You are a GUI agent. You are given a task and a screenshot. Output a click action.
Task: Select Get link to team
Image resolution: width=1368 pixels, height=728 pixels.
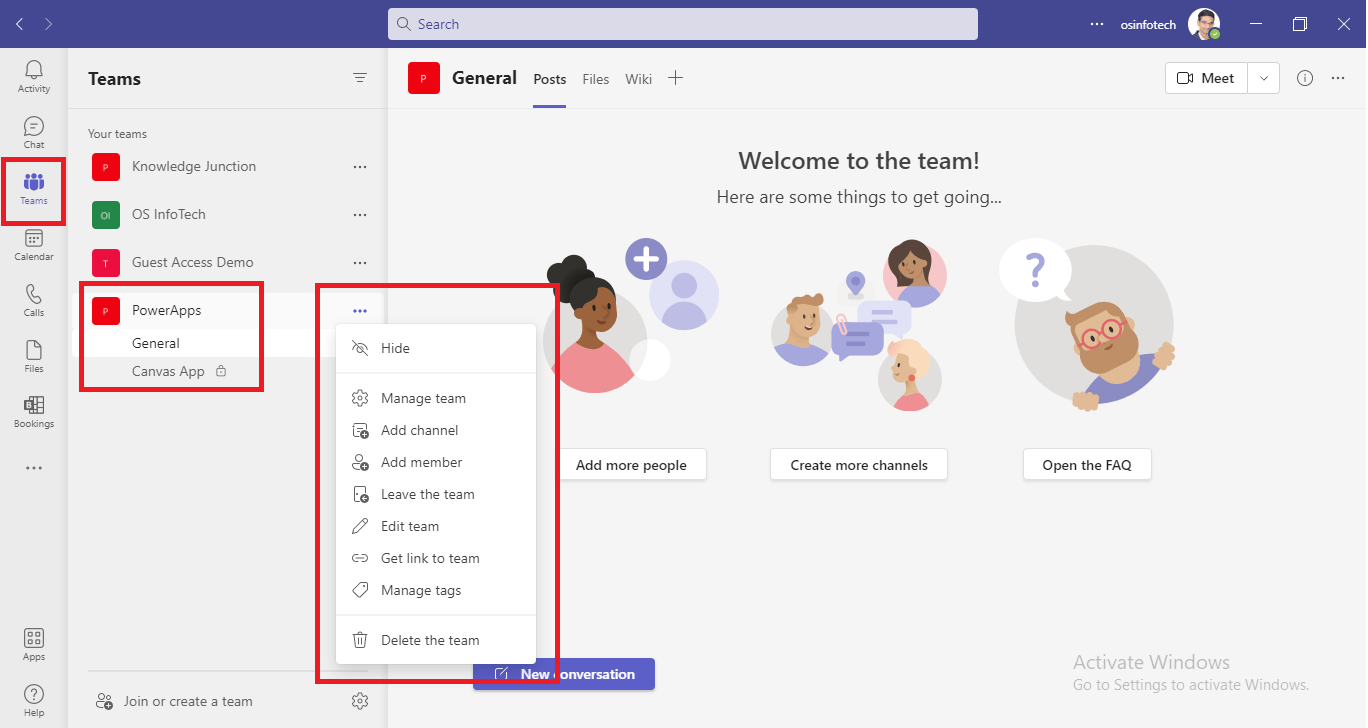436,558
